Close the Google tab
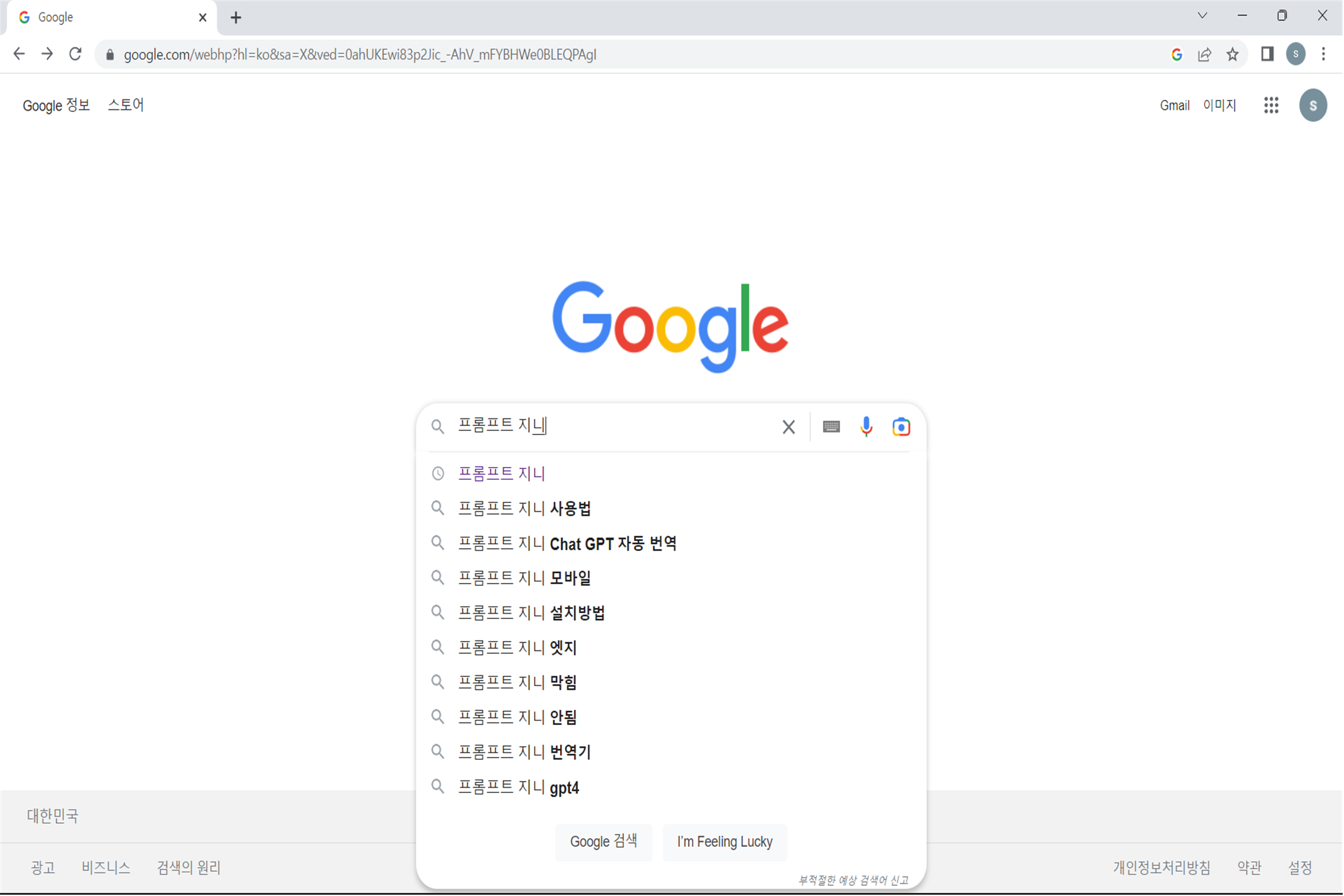 [202, 18]
